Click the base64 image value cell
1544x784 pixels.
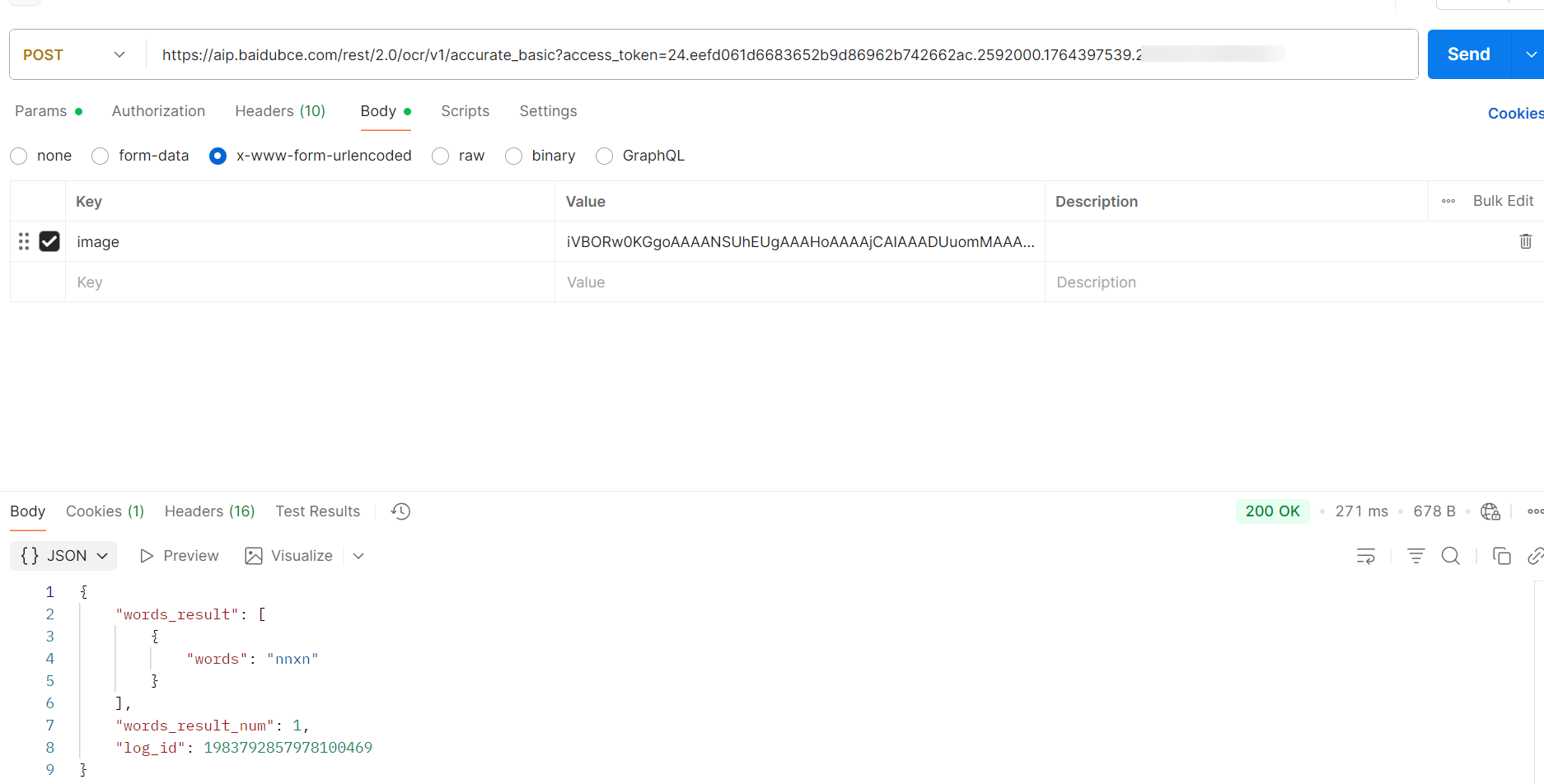point(799,241)
